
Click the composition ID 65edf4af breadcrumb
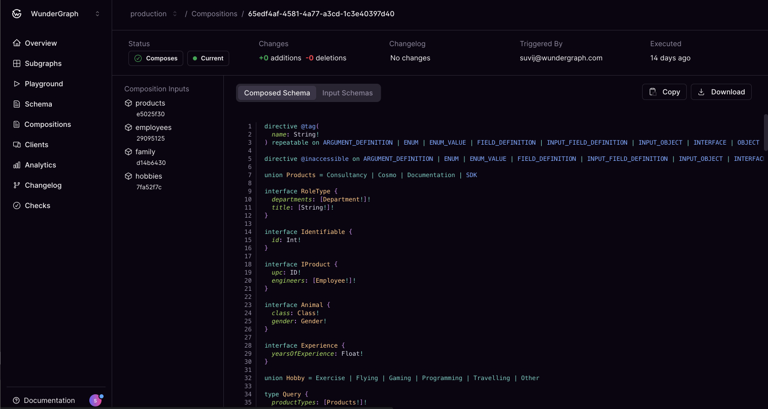point(321,14)
